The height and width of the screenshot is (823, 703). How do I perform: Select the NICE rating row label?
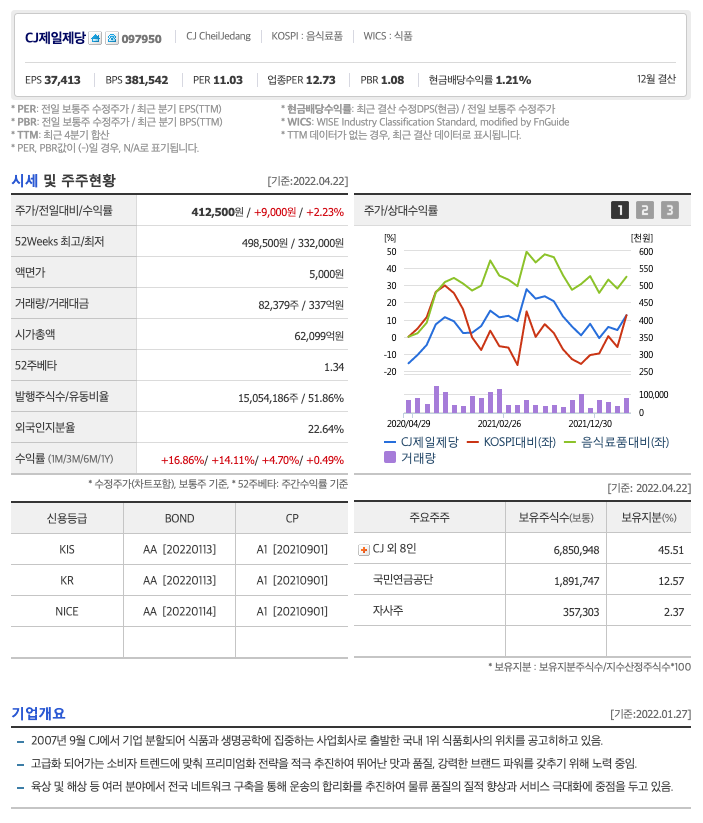coord(67,611)
